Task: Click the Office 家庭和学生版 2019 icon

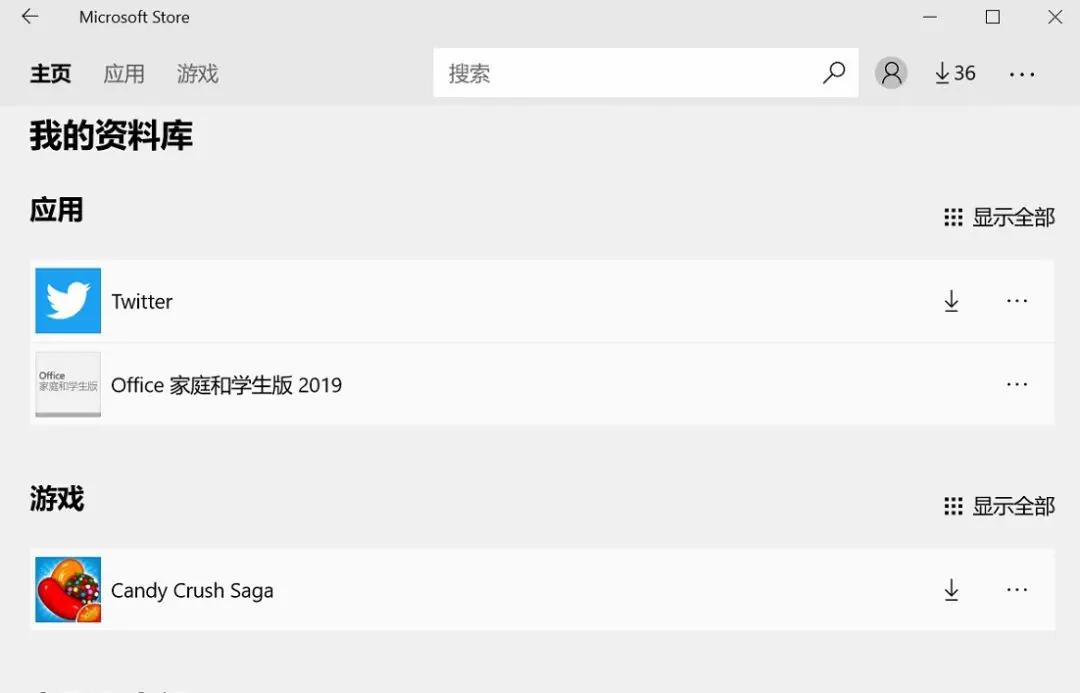Action: point(67,384)
